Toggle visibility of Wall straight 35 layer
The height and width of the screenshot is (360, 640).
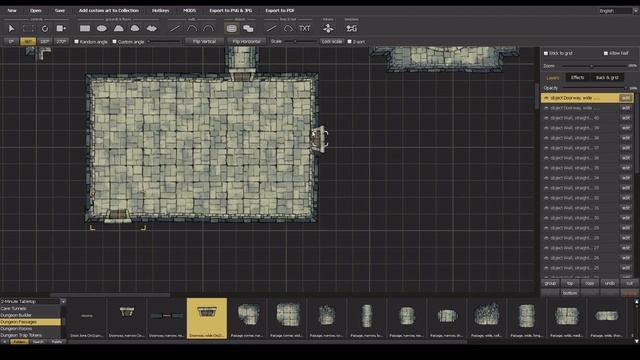(x=546, y=168)
